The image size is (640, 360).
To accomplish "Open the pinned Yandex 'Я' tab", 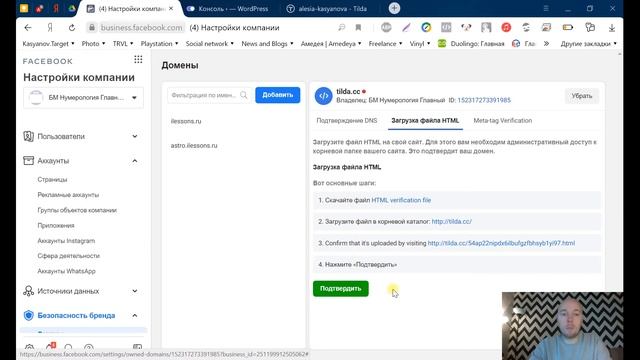I will click(x=56, y=8).
